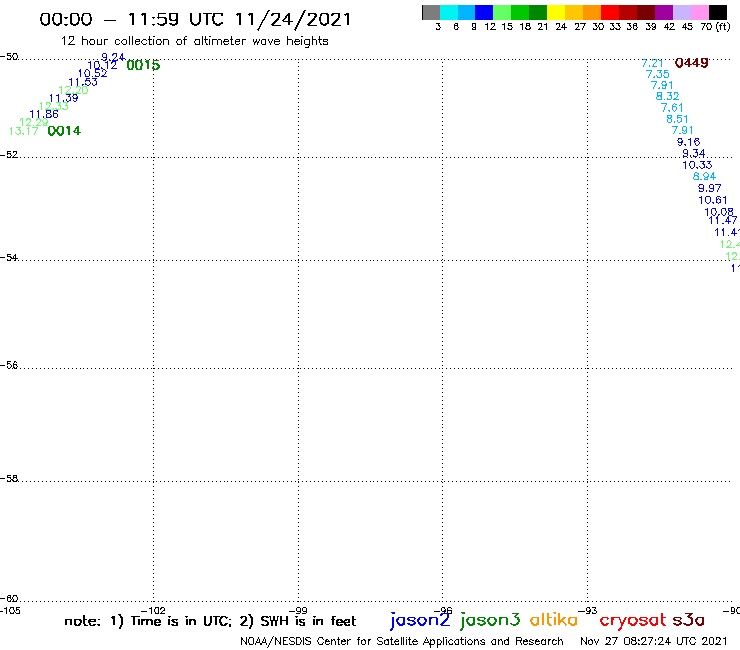740x650 pixels.
Task: Click the -93 longitude axis label
Action: (x=587, y=611)
